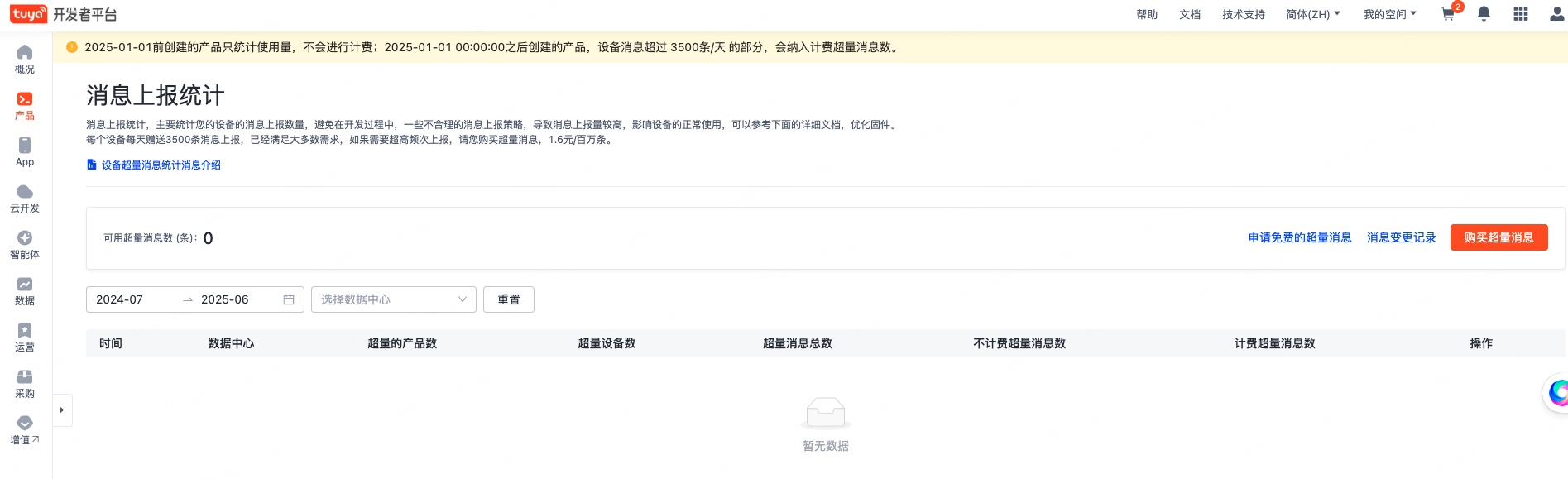Expand the 我的空间 dropdown menu
The height and width of the screenshot is (479, 1568).
[1389, 14]
